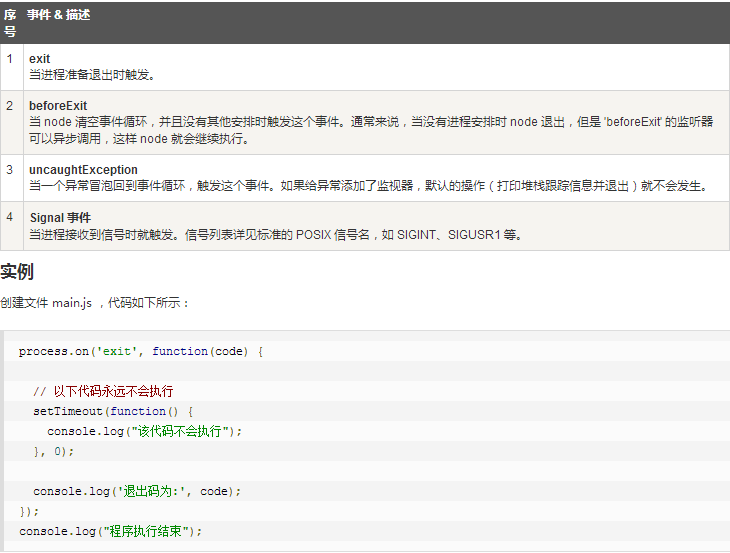Click description '当进程准备退出时触发。'
Image resolution: width=730 pixels, height=553 pixels.
point(92,75)
